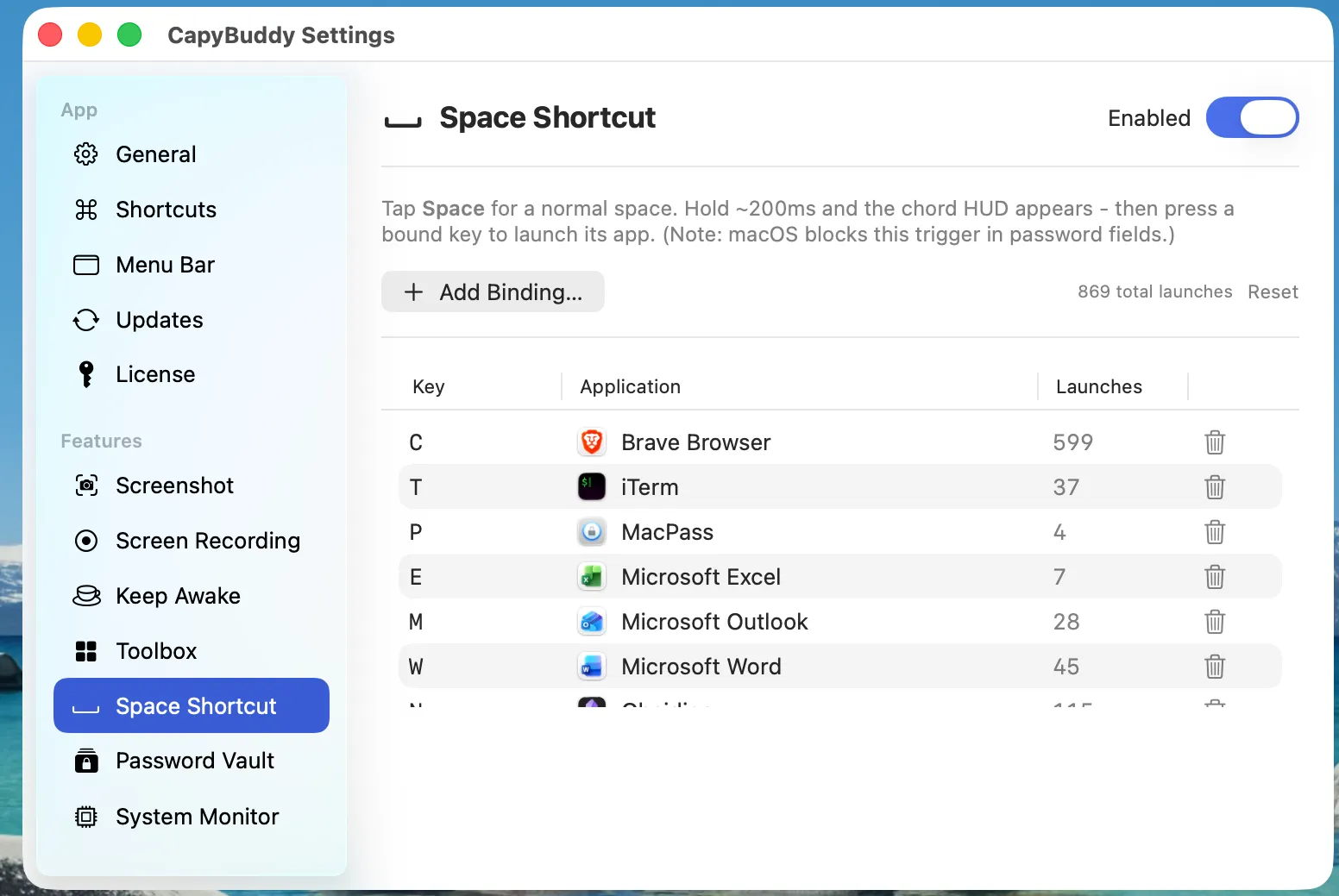The height and width of the screenshot is (896, 1339).
Task: Select Keep Awake in the sidebar
Action: coord(192,596)
